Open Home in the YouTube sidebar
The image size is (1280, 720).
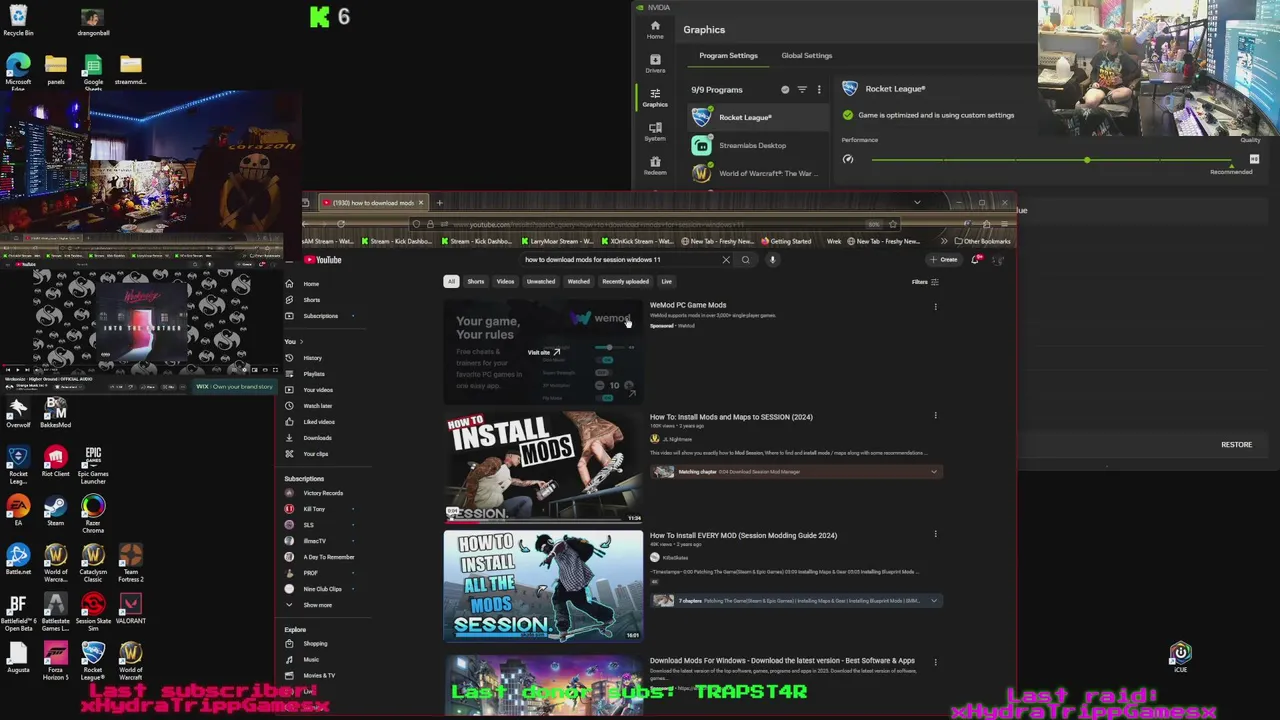[x=312, y=284]
